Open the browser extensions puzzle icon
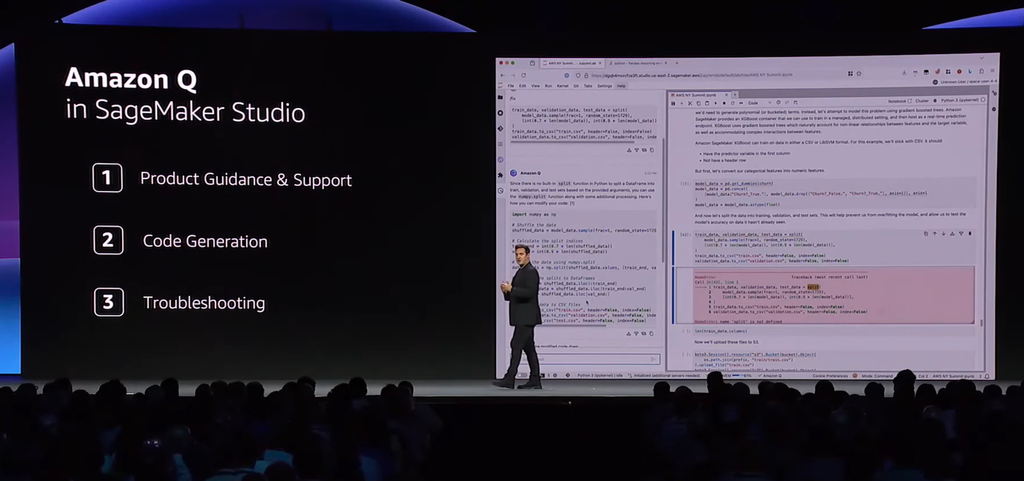Image resolution: width=1024 pixels, height=481 pixels. pos(982,72)
